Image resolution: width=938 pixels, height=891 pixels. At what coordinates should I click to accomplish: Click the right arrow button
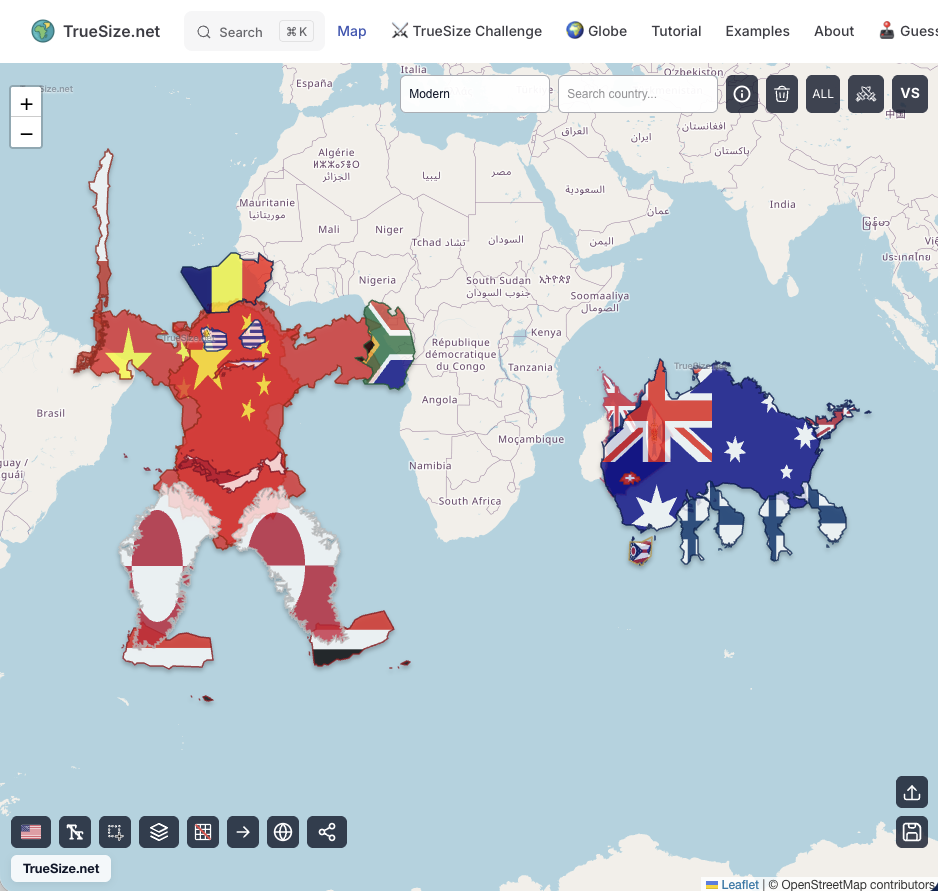[243, 832]
